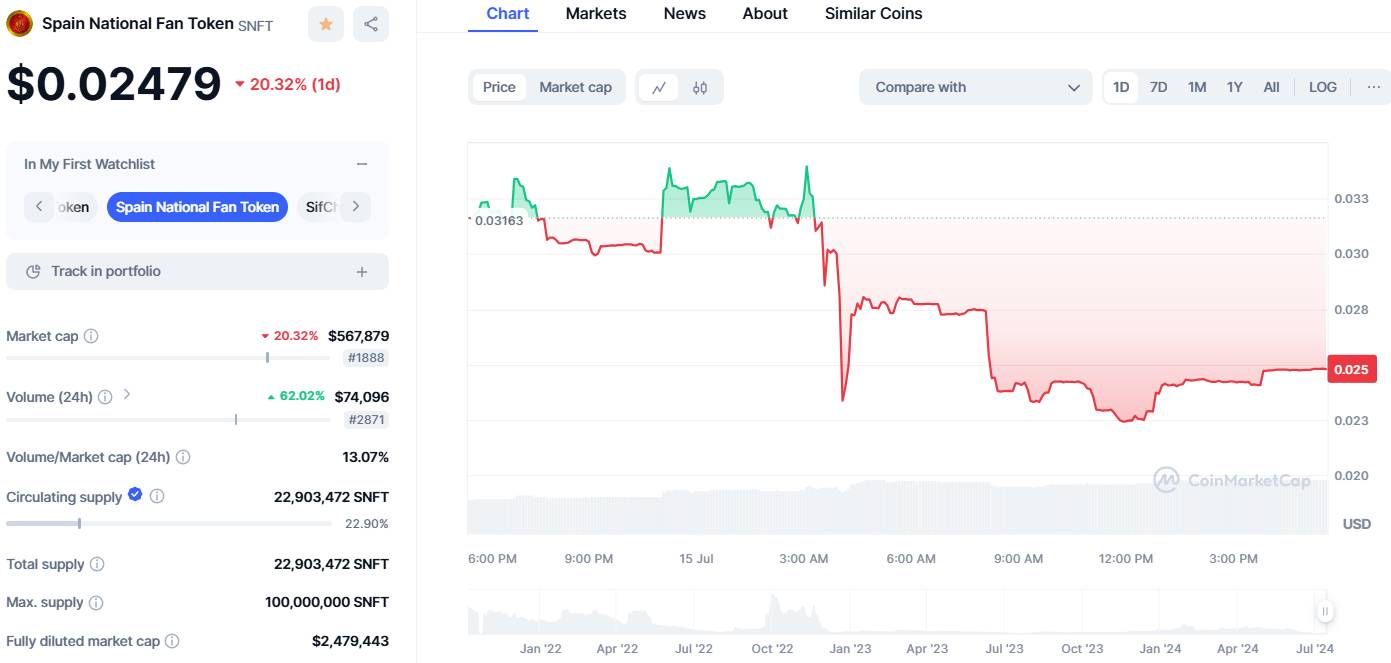Select 1M time range
Screen dimensions: 1391x663
[1196, 87]
